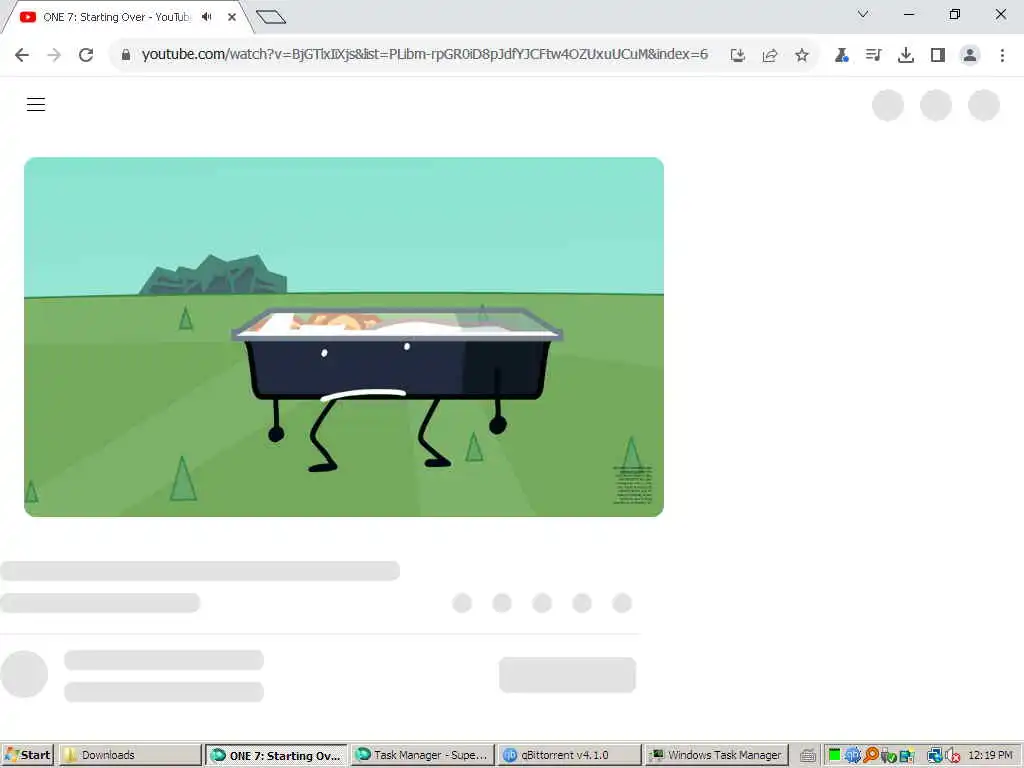Image resolution: width=1024 pixels, height=768 pixels.
Task: Open the Chrome profile avatar
Action: 970,56
